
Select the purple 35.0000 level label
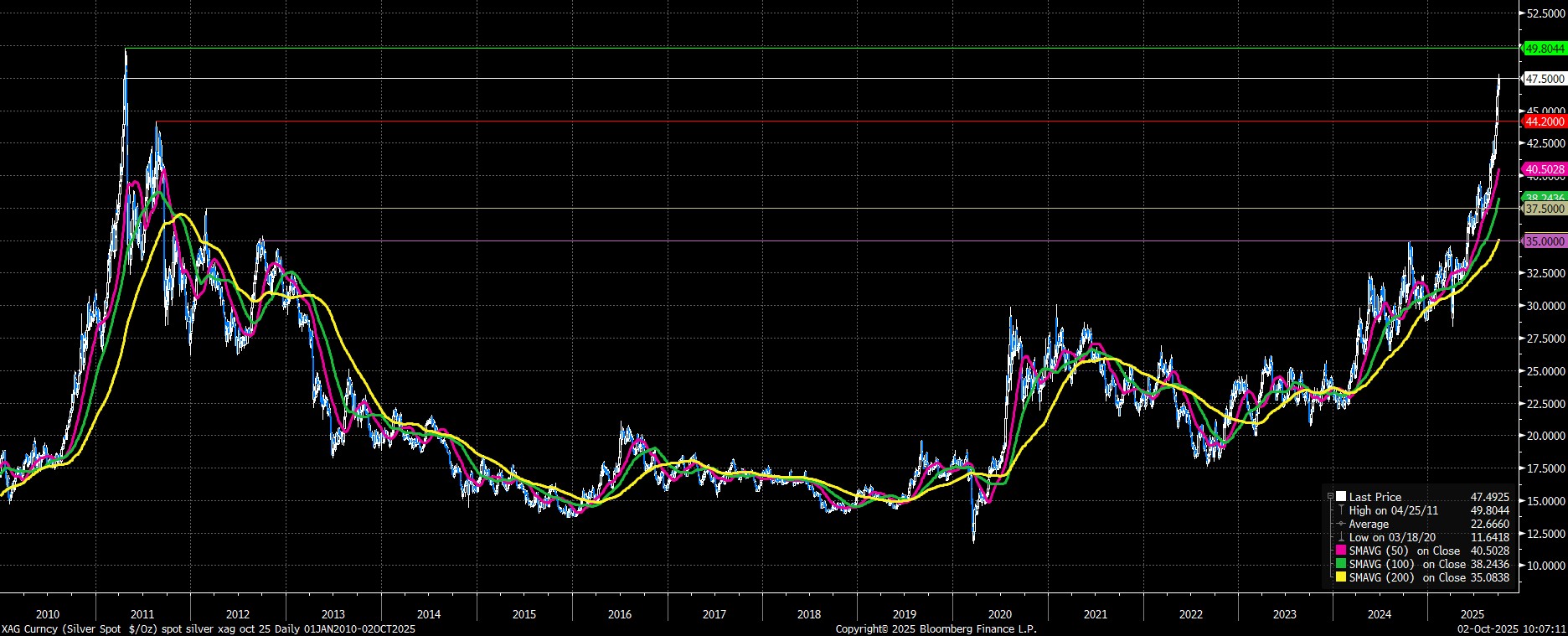point(1545,241)
